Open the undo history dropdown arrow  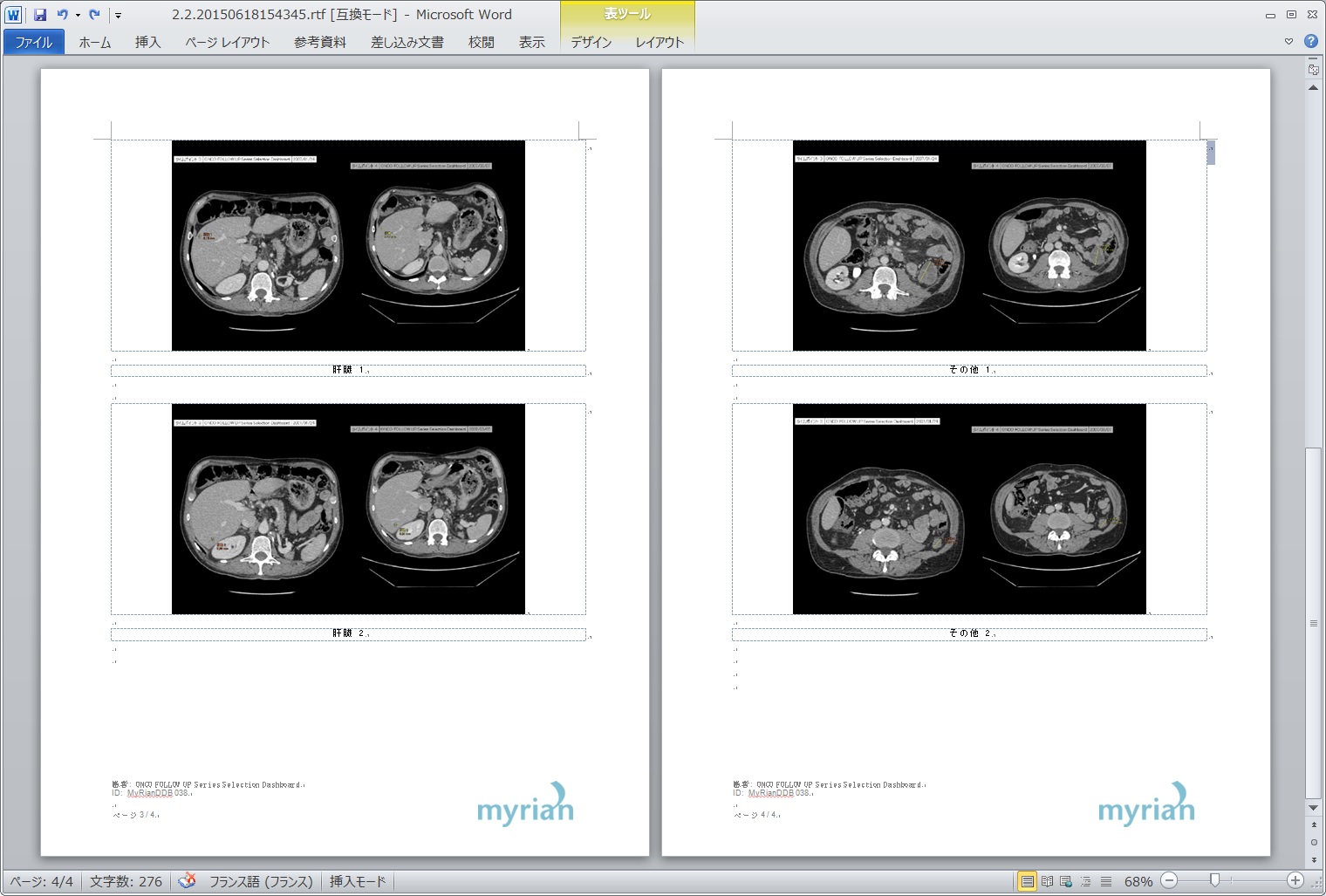[x=78, y=15]
